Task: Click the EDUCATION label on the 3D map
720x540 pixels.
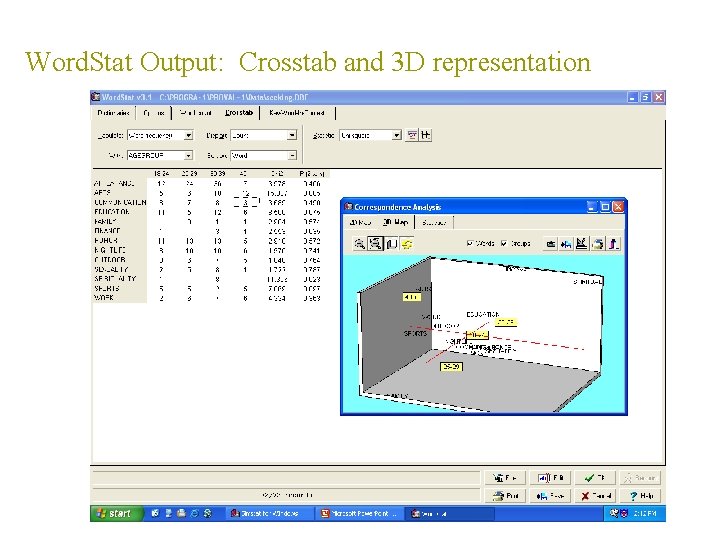Action: [483, 315]
